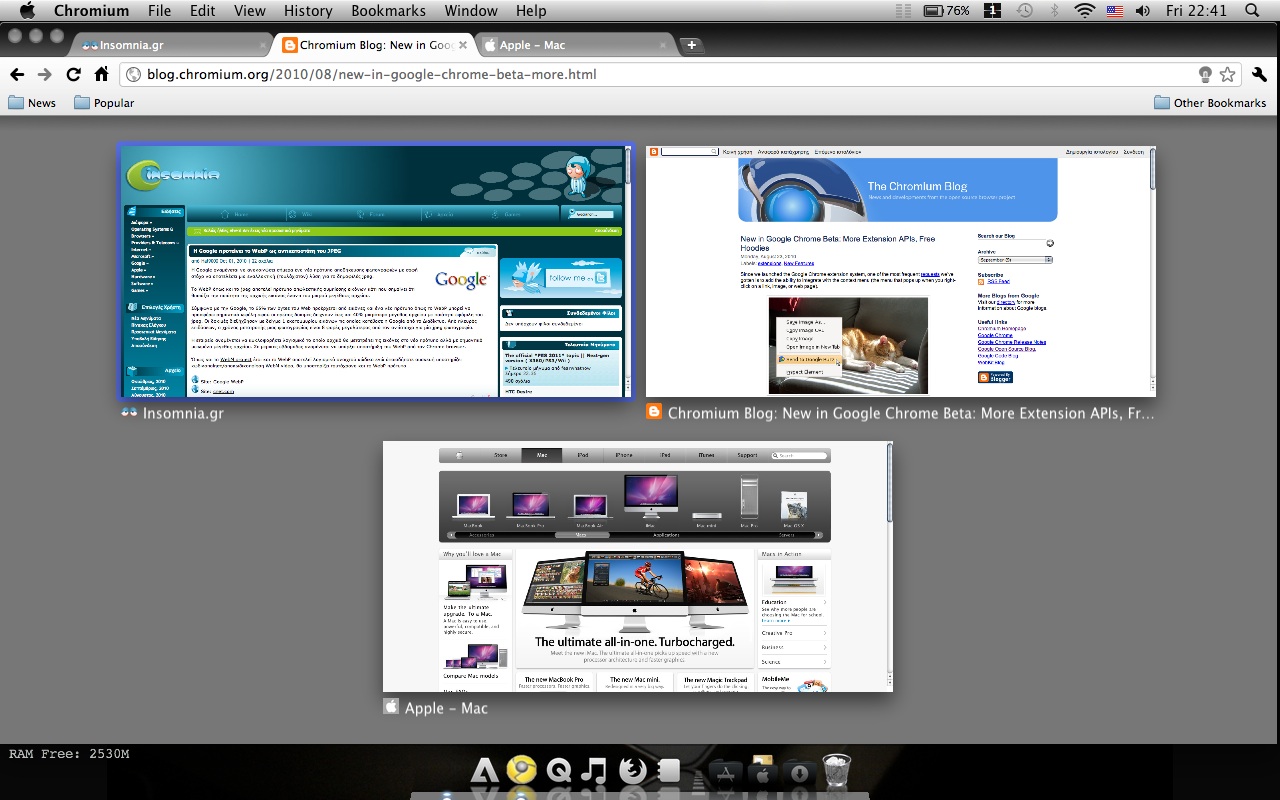Open the Help menu
Image resolution: width=1280 pixels, height=800 pixels.
pyautogui.click(x=531, y=11)
